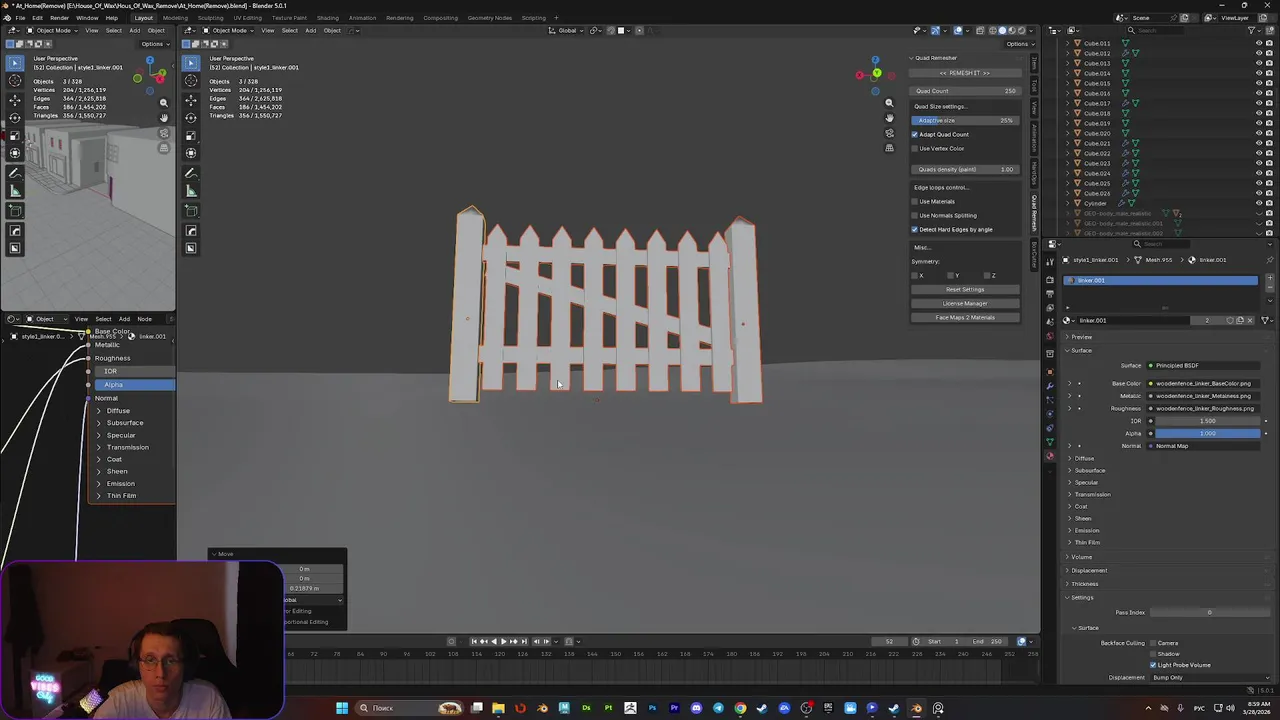The image size is (1280, 720).
Task: Expand Cylinder row in the Outliner
Action: coord(1068,203)
